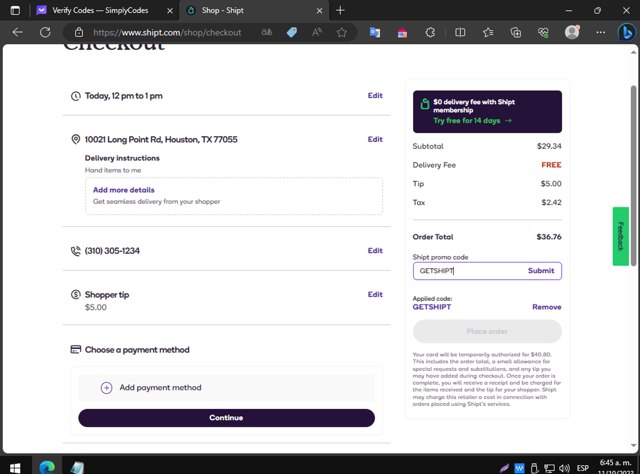The image size is (640, 474).
Task: Edit the Long Point Rd delivery address
Action: tap(375, 139)
